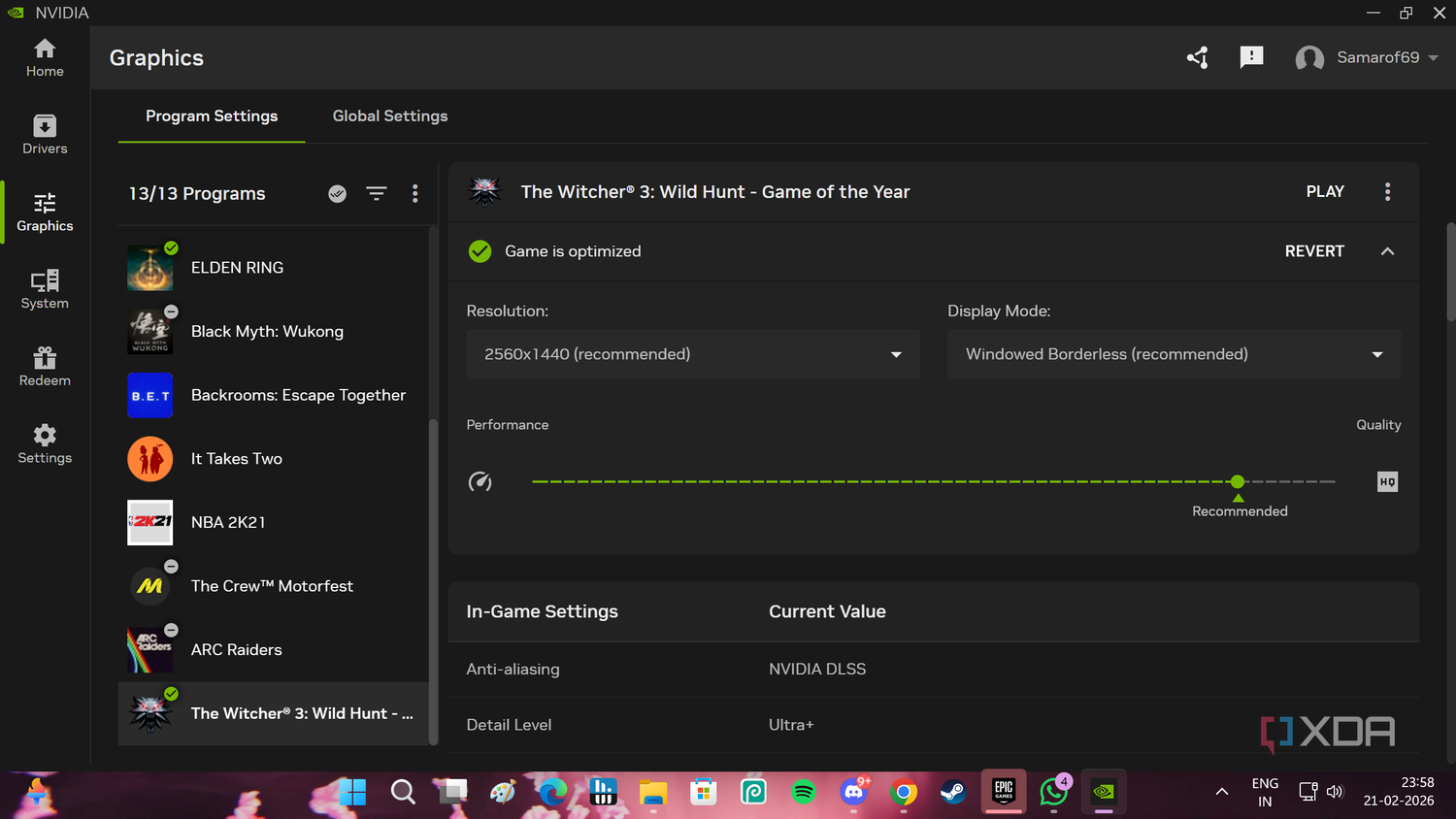Screen dimensions: 1456x819
Task: Click the optimize-all checkmark icon
Action: tap(338, 193)
